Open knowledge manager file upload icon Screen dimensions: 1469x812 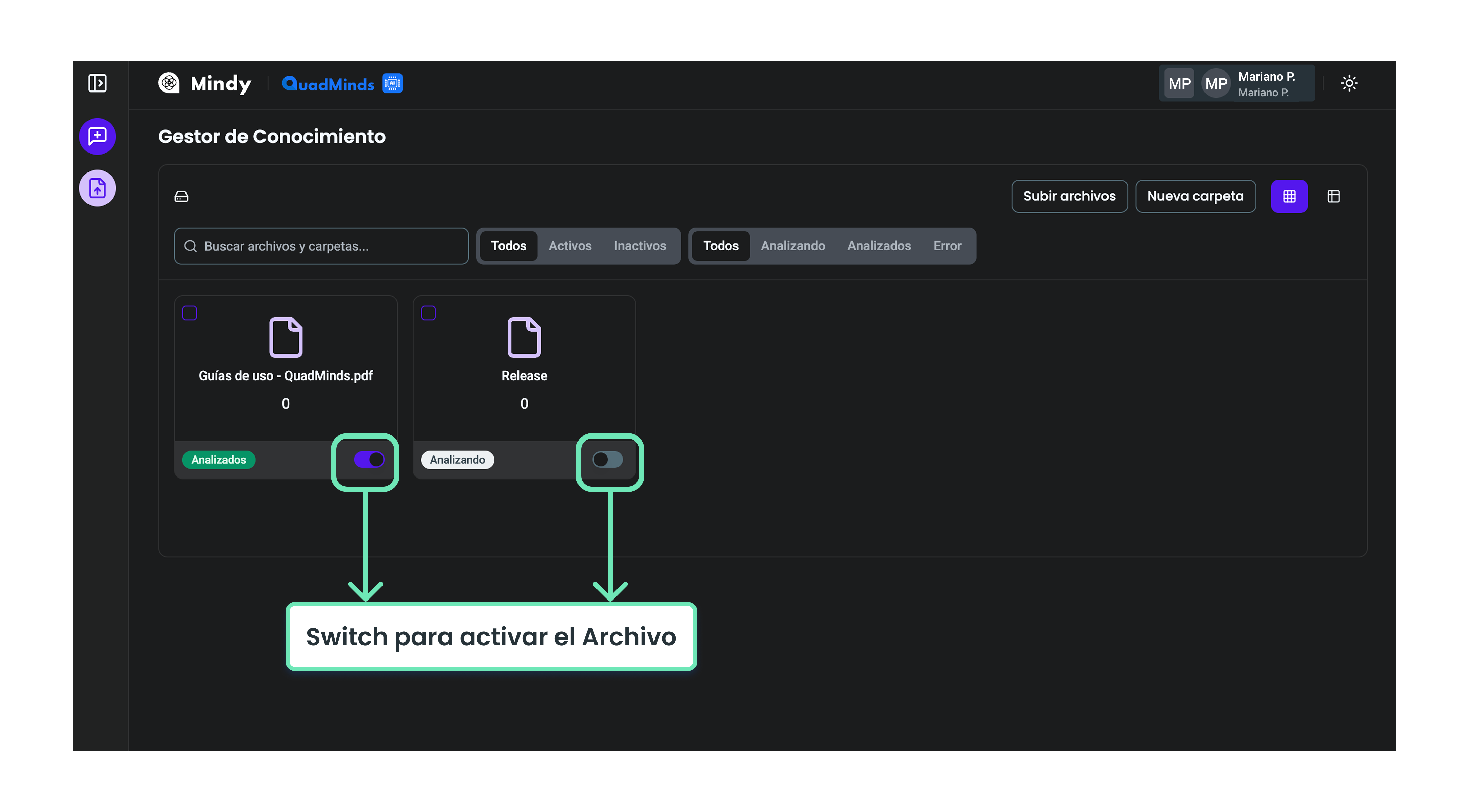tap(98, 188)
